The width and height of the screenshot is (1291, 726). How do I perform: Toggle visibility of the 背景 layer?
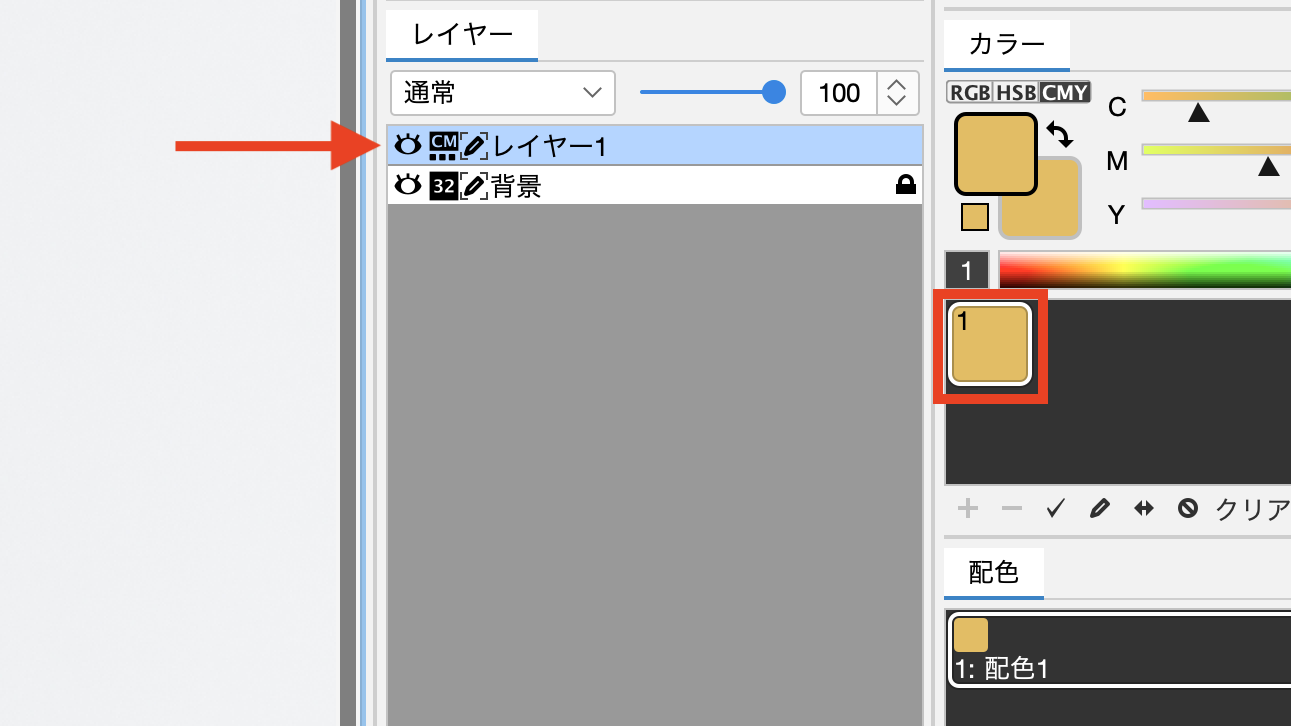point(407,185)
